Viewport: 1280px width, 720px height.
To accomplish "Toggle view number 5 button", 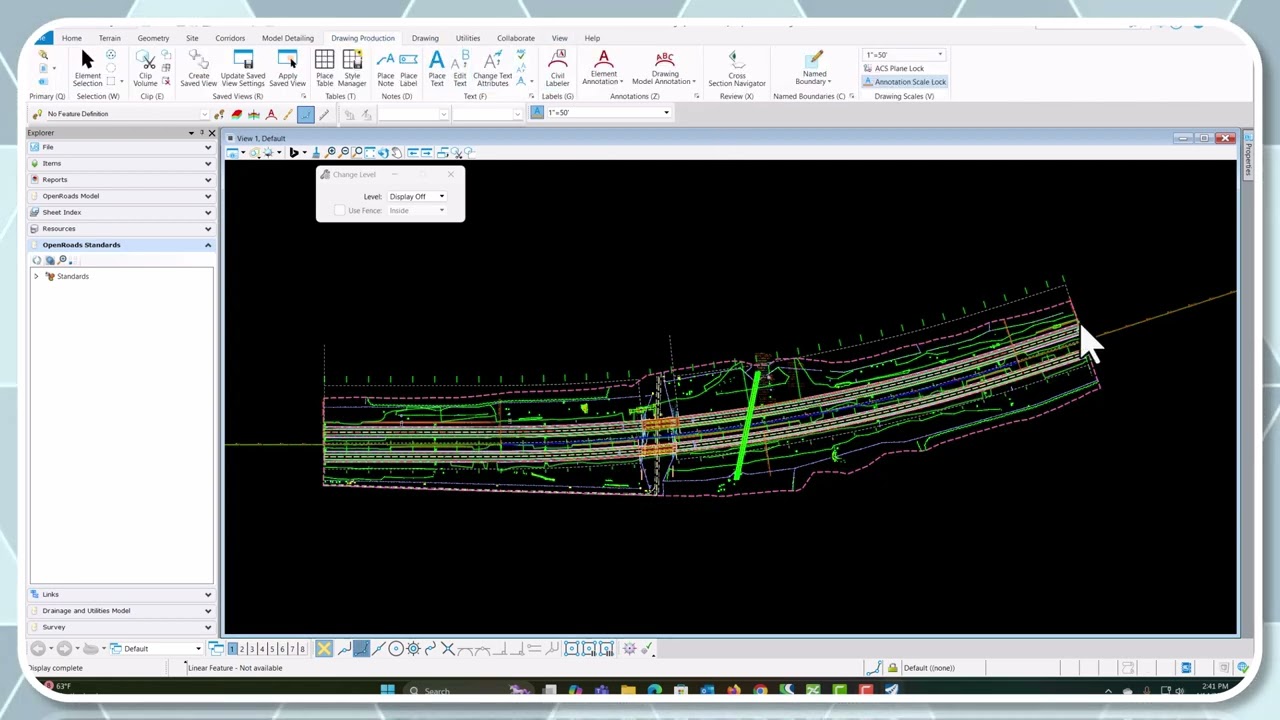I will [272, 649].
